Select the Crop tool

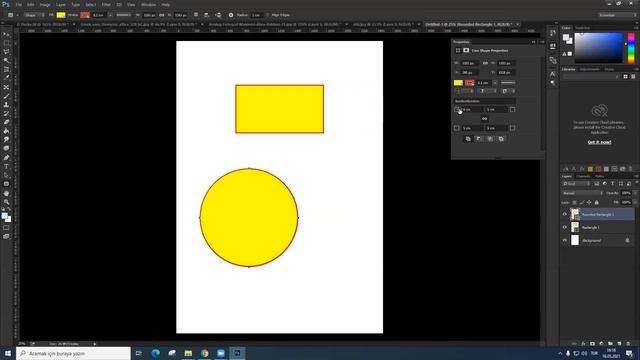point(6,69)
